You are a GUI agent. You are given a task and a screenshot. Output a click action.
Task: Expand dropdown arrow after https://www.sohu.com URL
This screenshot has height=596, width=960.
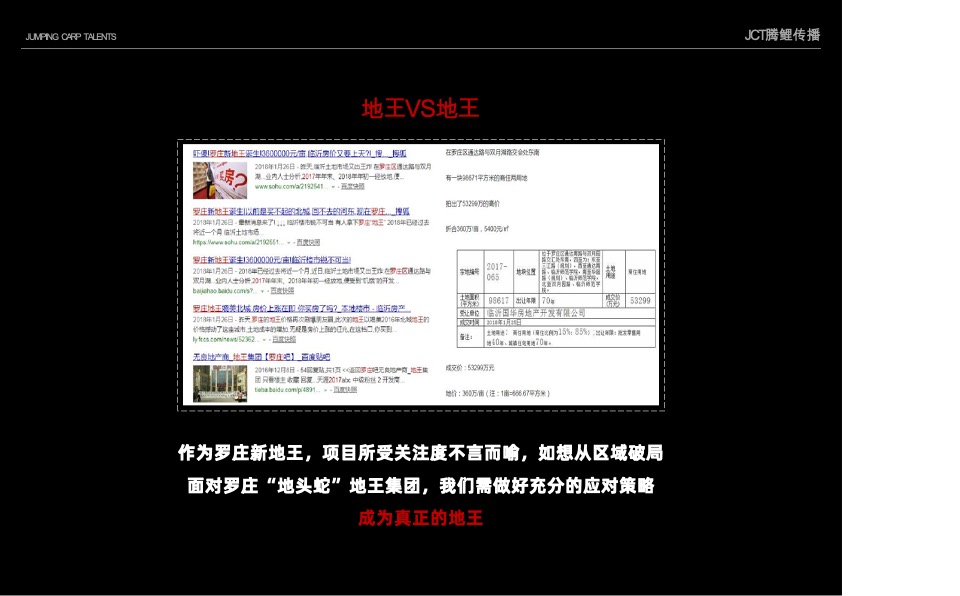coord(288,242)
